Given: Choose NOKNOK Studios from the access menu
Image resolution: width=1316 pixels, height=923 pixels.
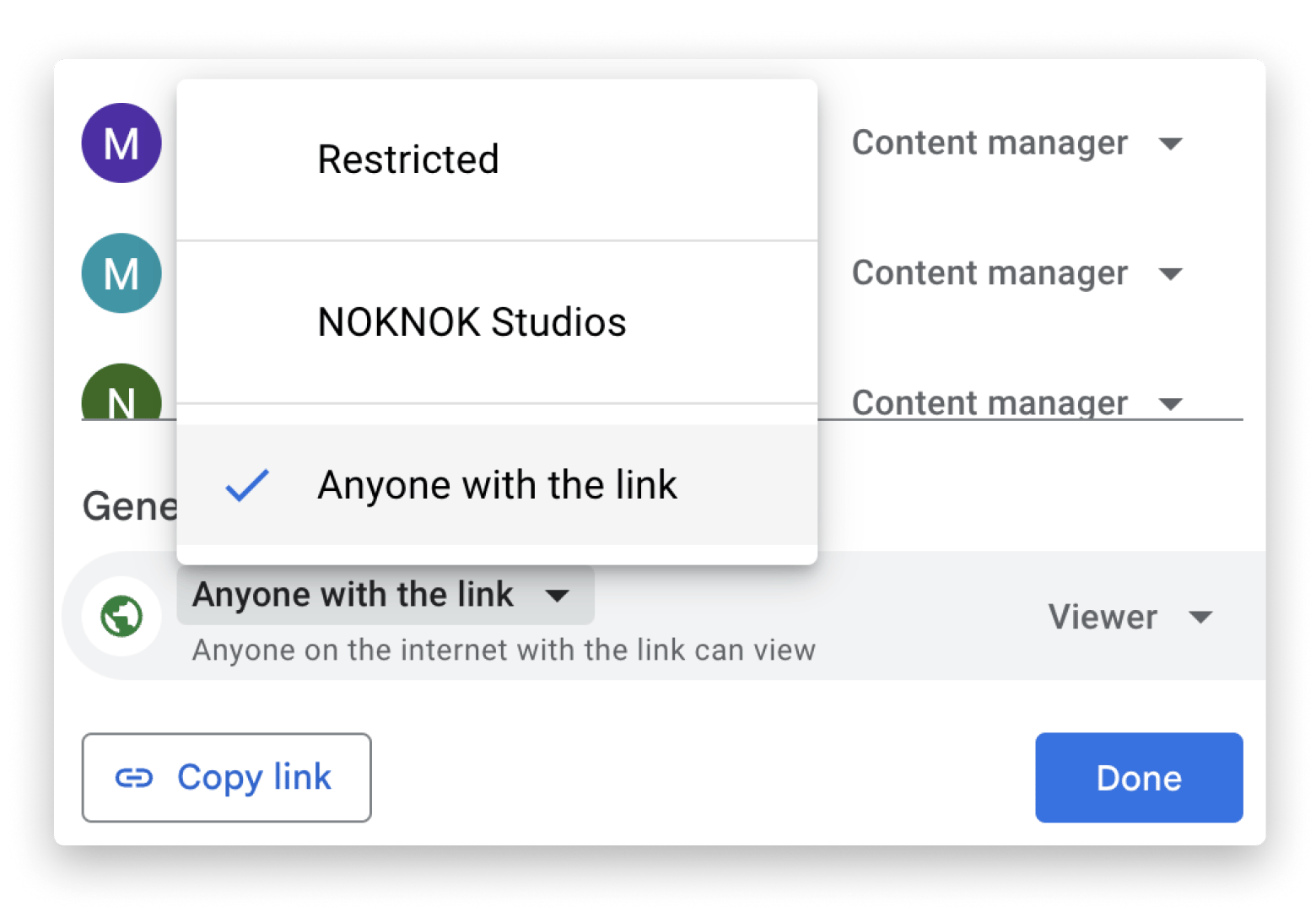Looking at the screenshot, I should pyautogui.click(x=472, y=322).
